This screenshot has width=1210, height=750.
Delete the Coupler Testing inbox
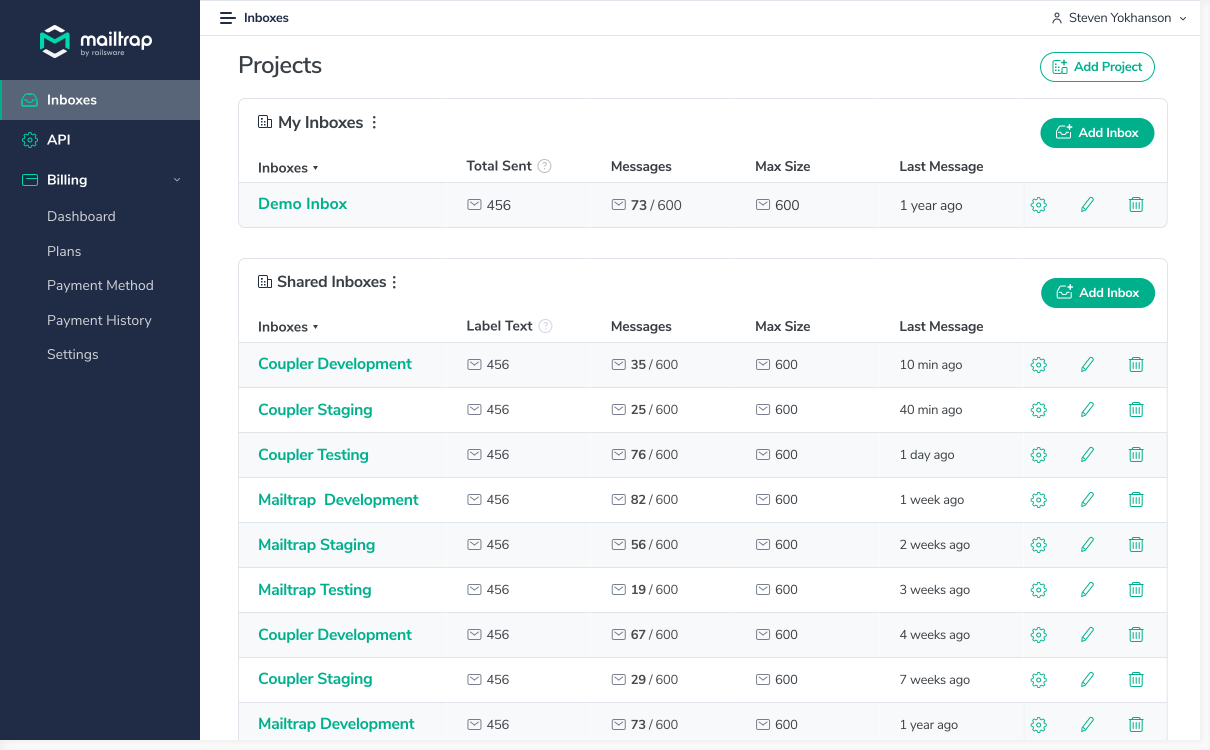[x=1136, y=455]
